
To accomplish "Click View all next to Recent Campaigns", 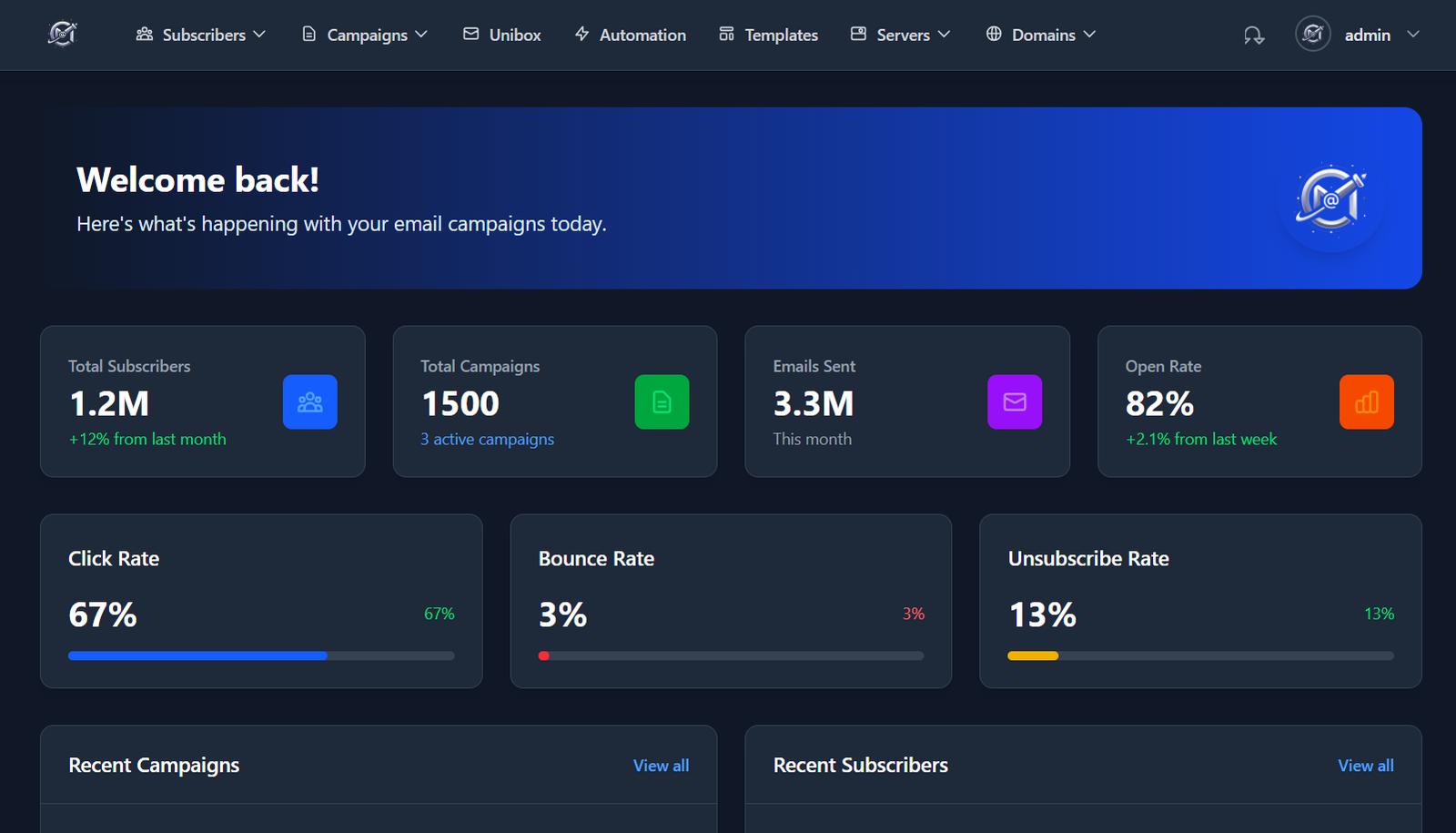I will pos(661,765).
